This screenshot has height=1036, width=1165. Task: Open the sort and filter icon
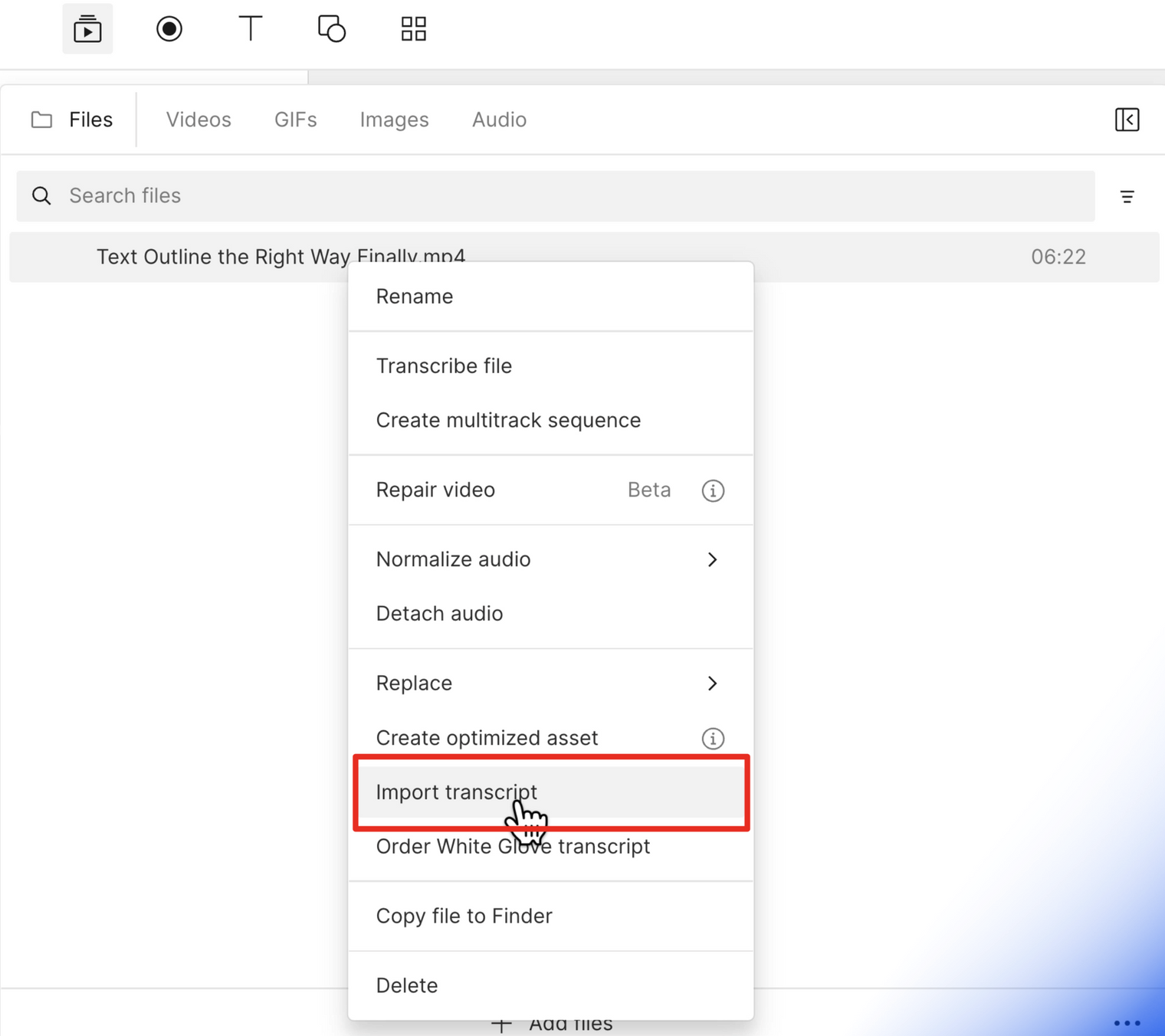click(1127, 197)
